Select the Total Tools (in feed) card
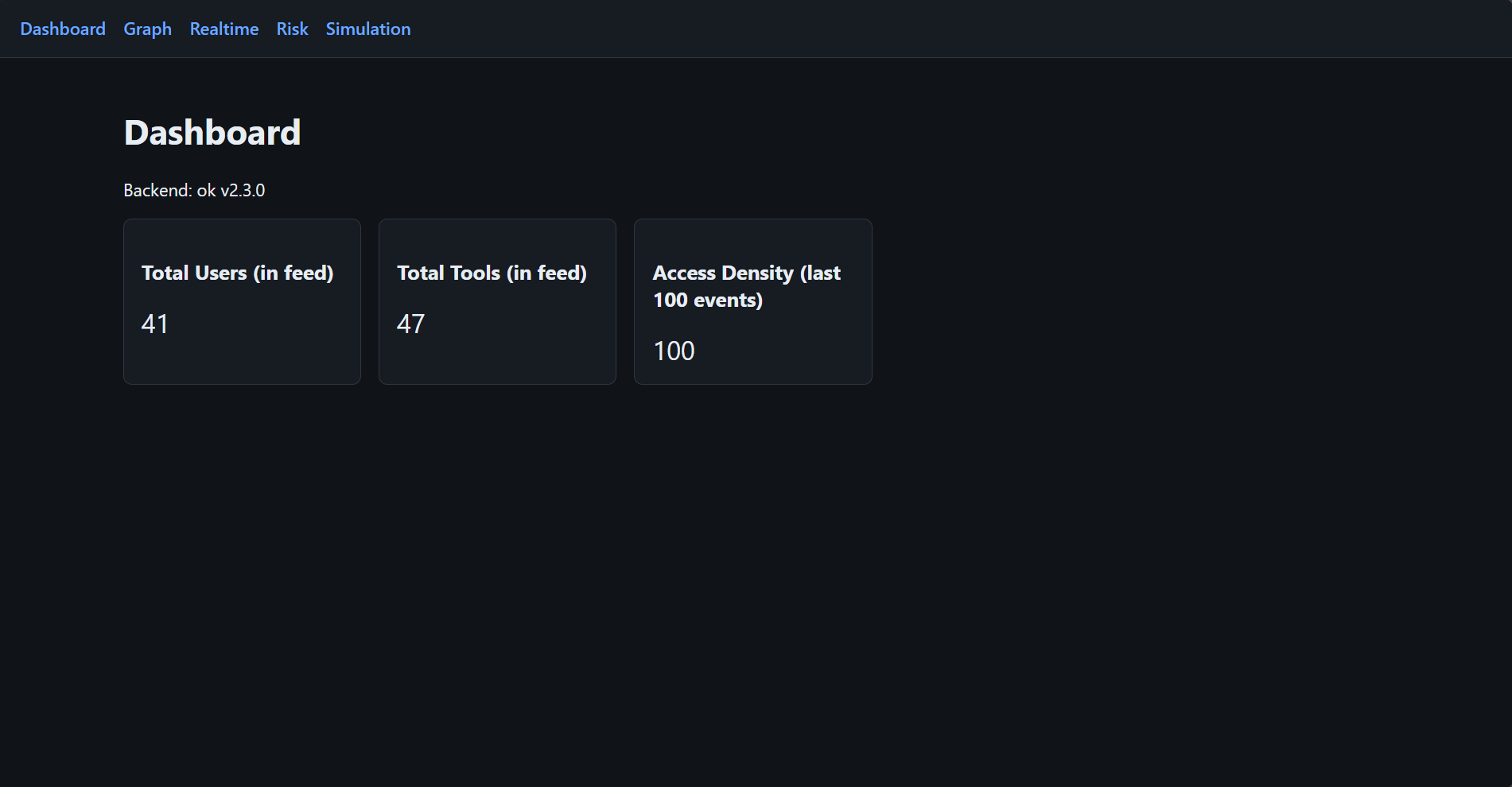This screenshot has height=787, width=1512. coord(497,302)
